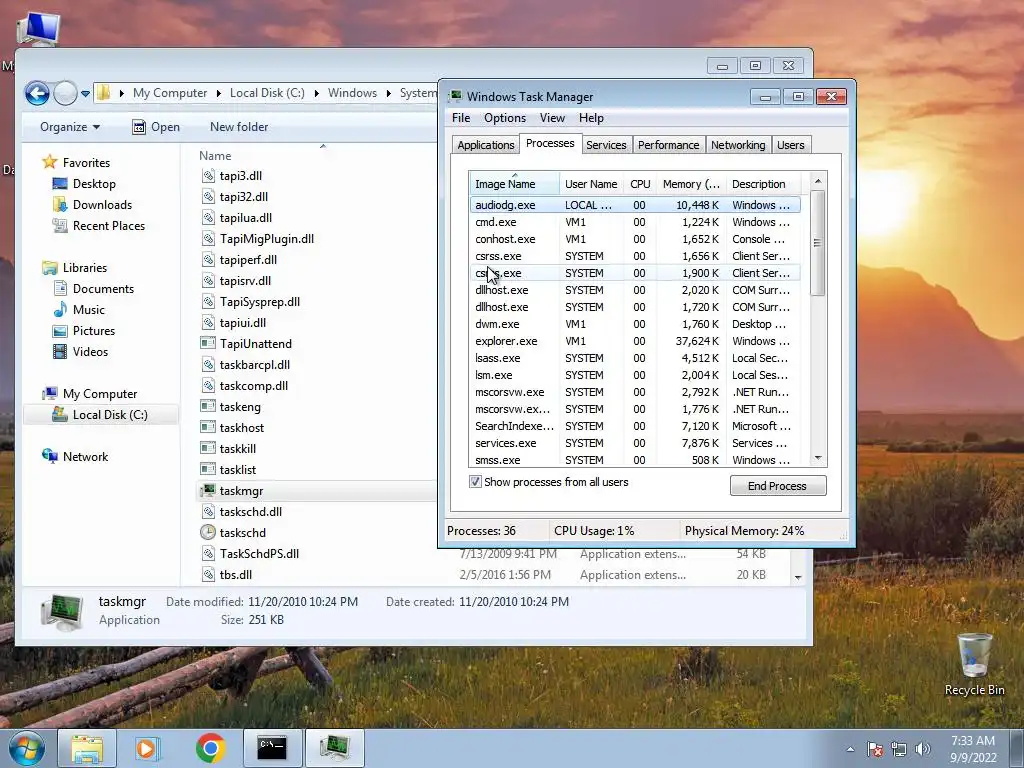Sort processes by Image Name column

[514, 184]
